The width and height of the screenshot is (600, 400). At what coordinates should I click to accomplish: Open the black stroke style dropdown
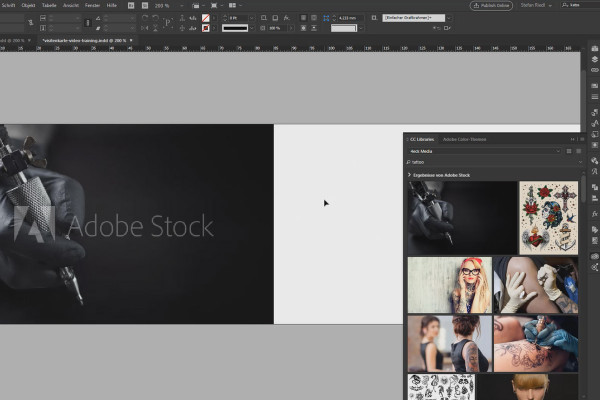coord(251,28)
